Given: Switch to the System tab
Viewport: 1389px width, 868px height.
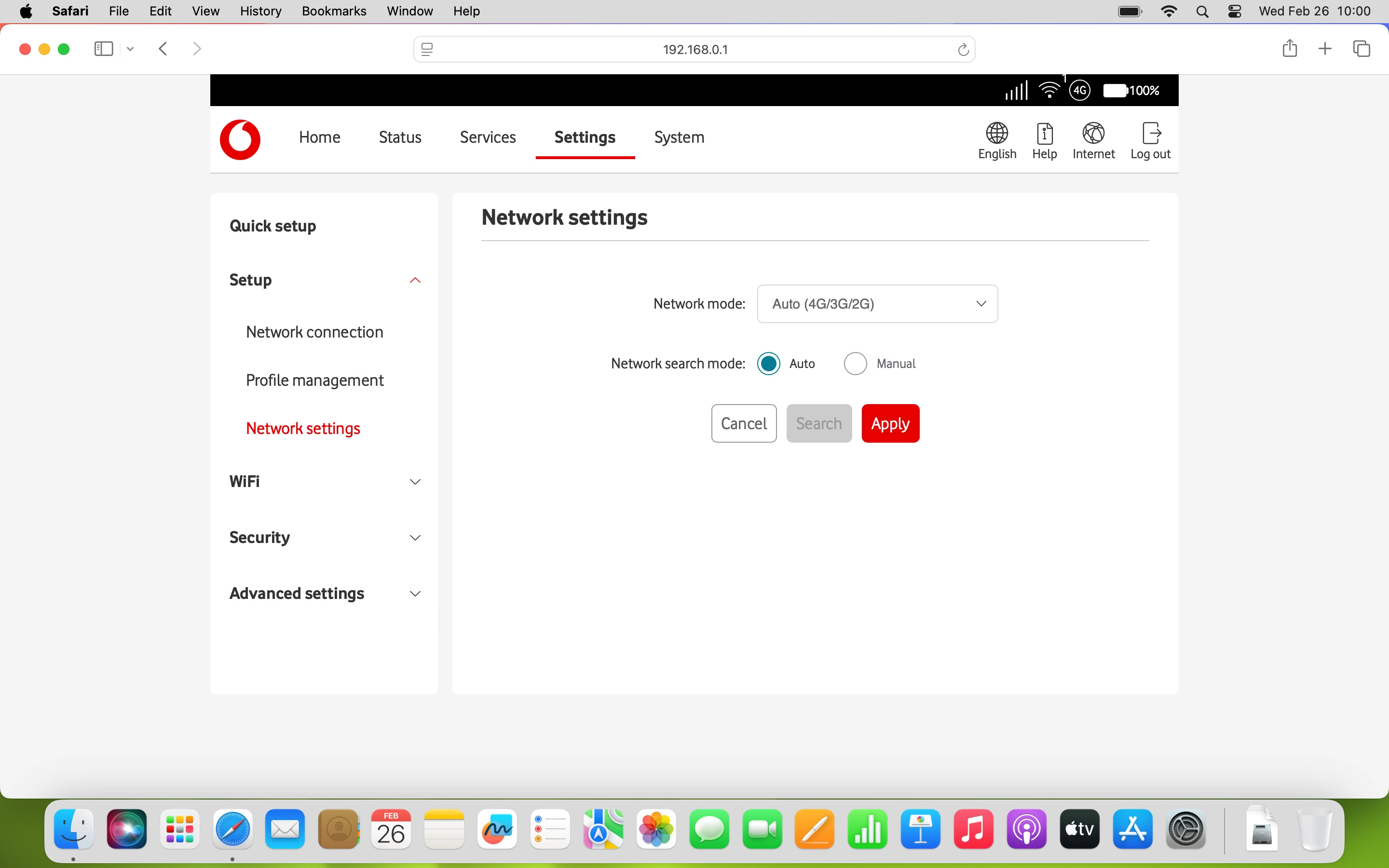Looking at the screenshot, I should [679, 137].
